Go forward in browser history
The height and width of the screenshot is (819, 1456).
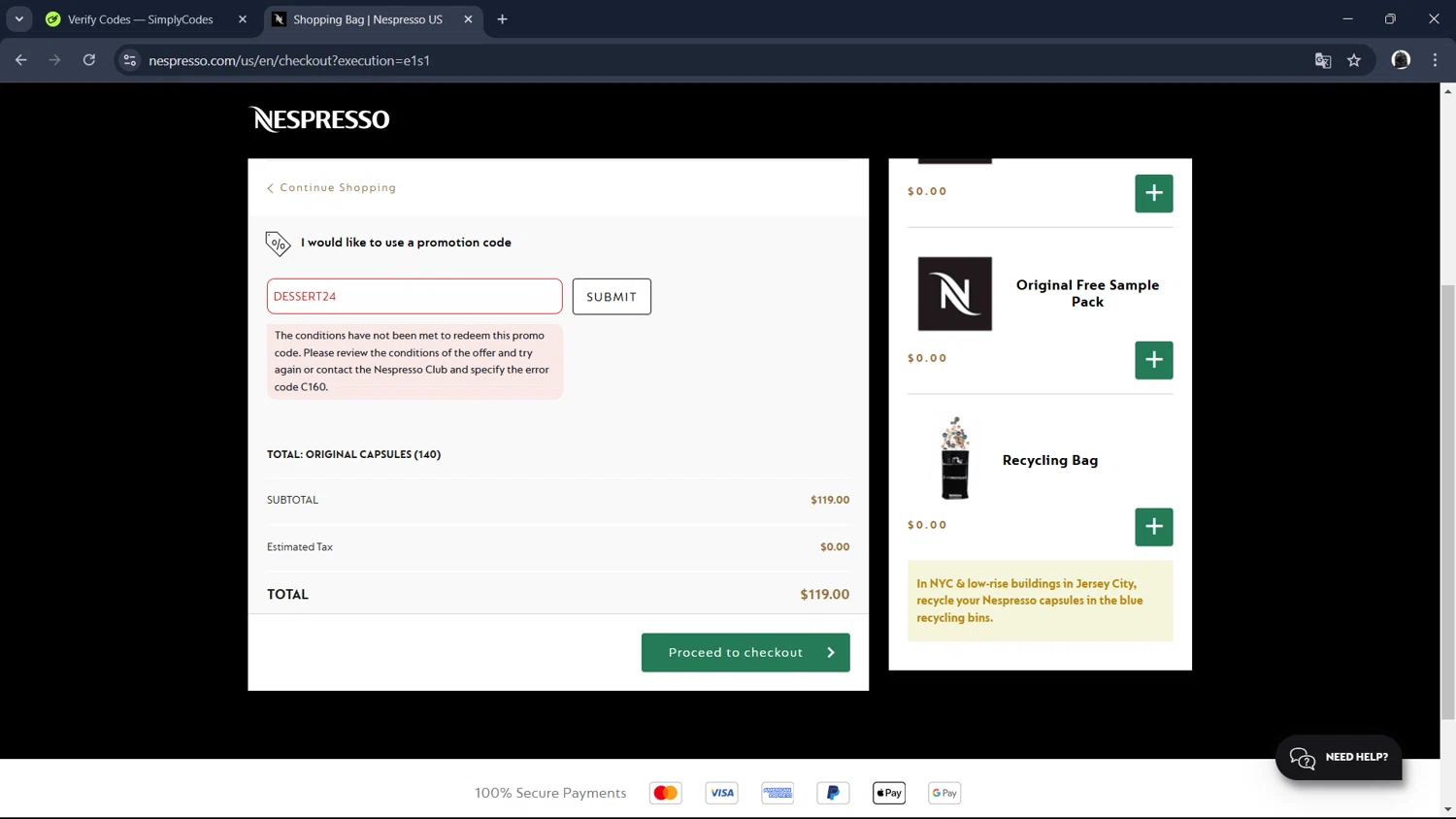click(x=55, y=60)
